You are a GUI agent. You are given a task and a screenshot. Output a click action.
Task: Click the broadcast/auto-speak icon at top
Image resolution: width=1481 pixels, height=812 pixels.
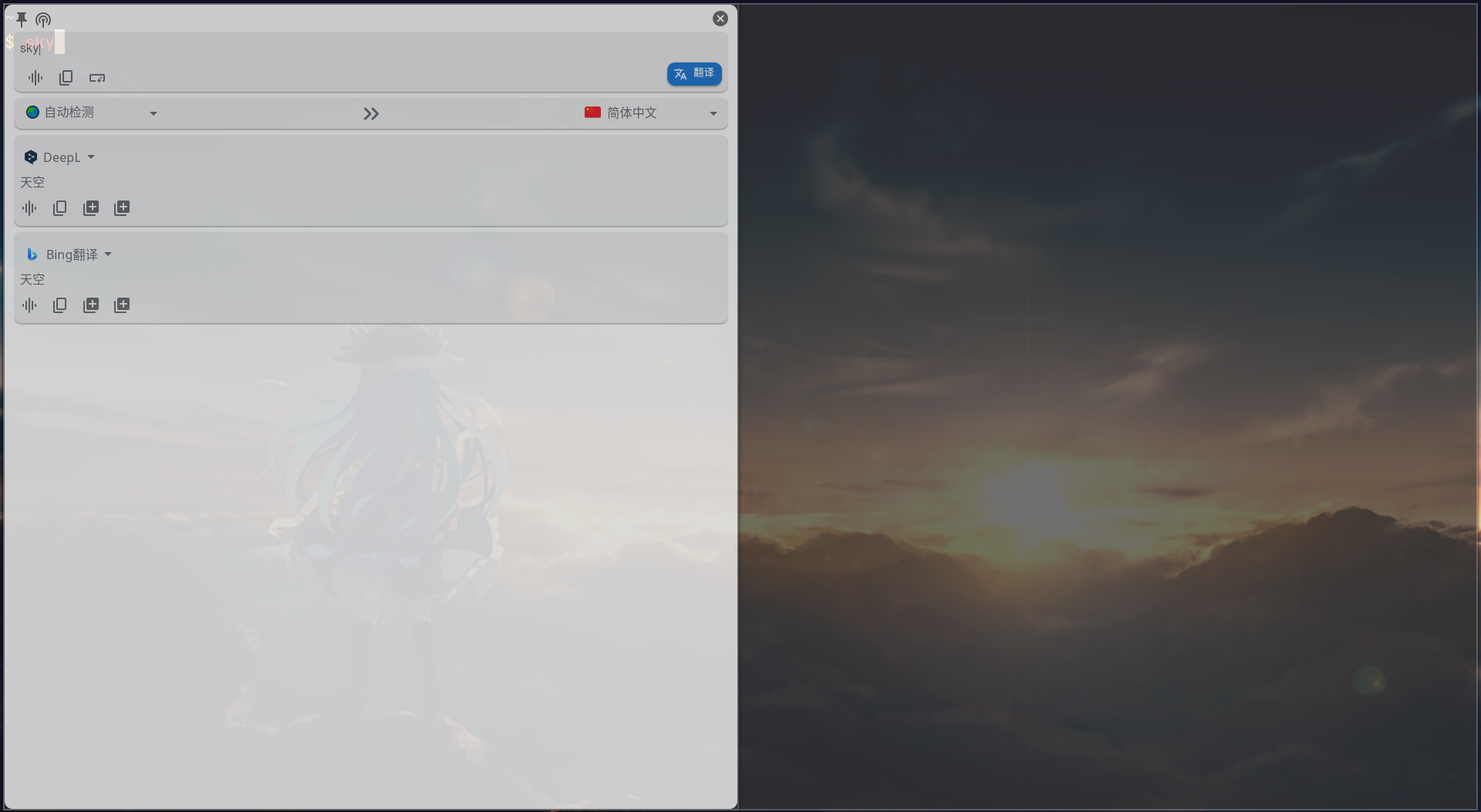click(43, 19)
